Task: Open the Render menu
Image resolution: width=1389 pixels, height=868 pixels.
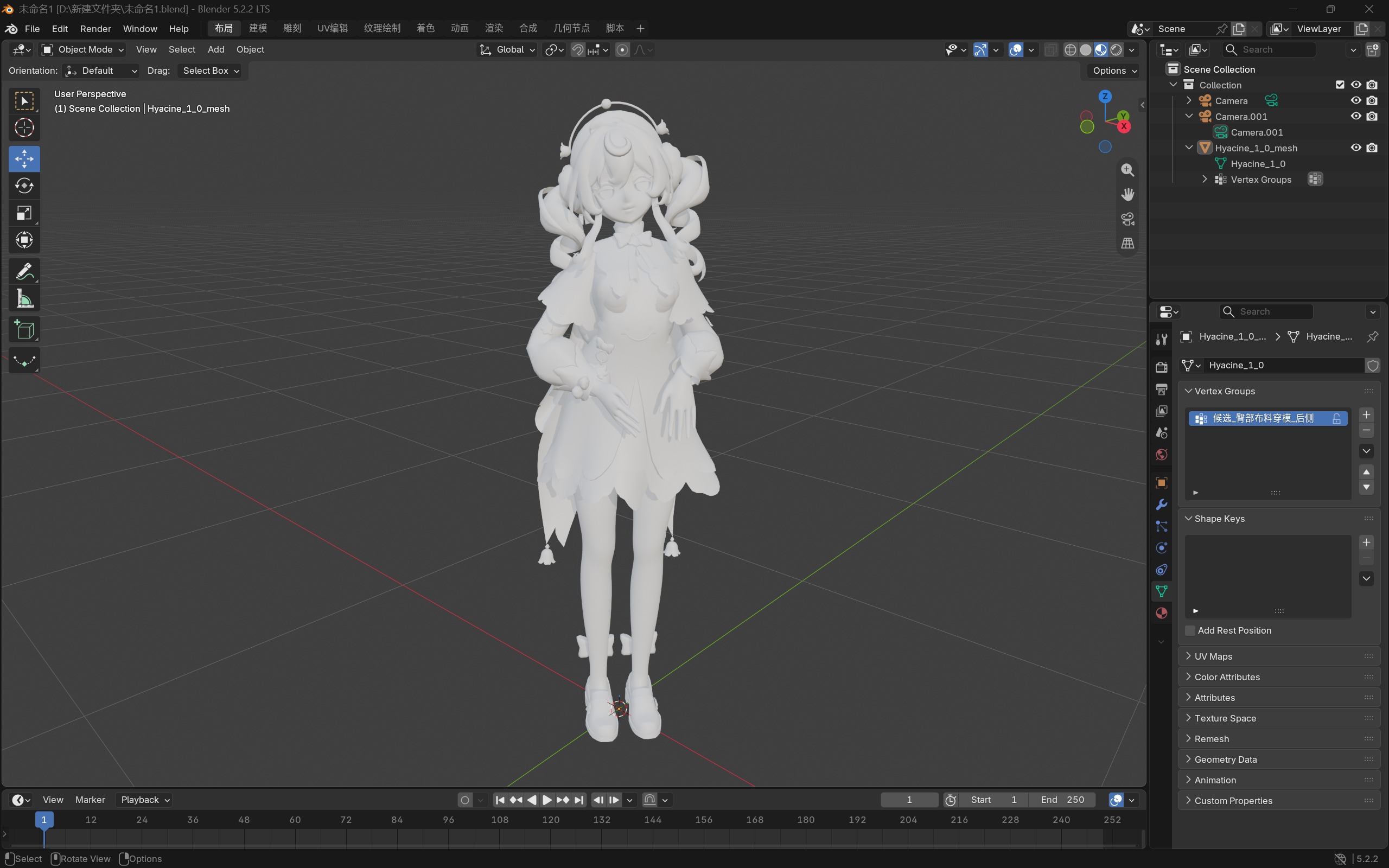Action: coord(95,28)
